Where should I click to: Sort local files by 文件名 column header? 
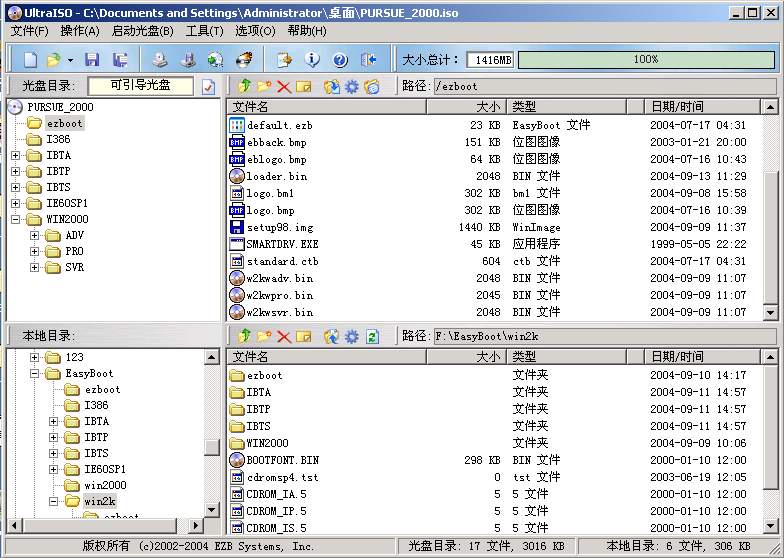[326, 356]
